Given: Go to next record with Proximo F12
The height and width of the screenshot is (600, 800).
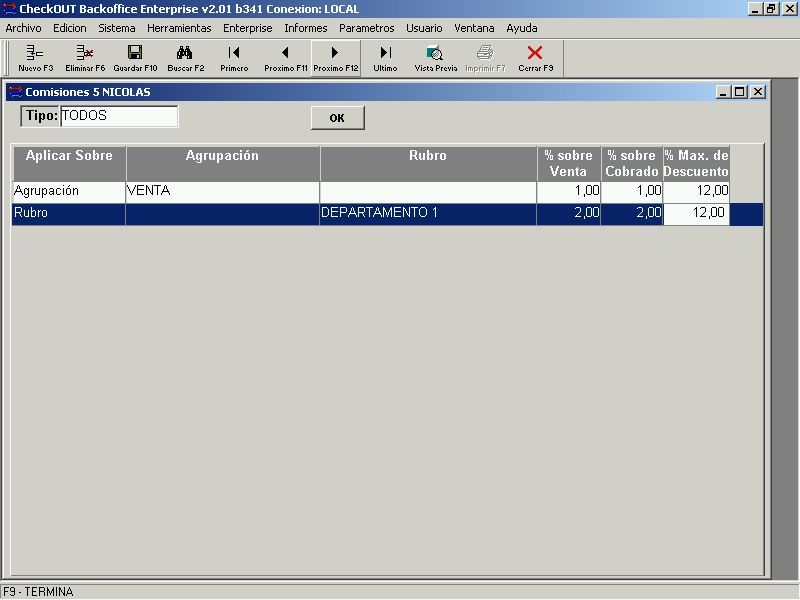Looking at the screenshot, I should point(336,58).
